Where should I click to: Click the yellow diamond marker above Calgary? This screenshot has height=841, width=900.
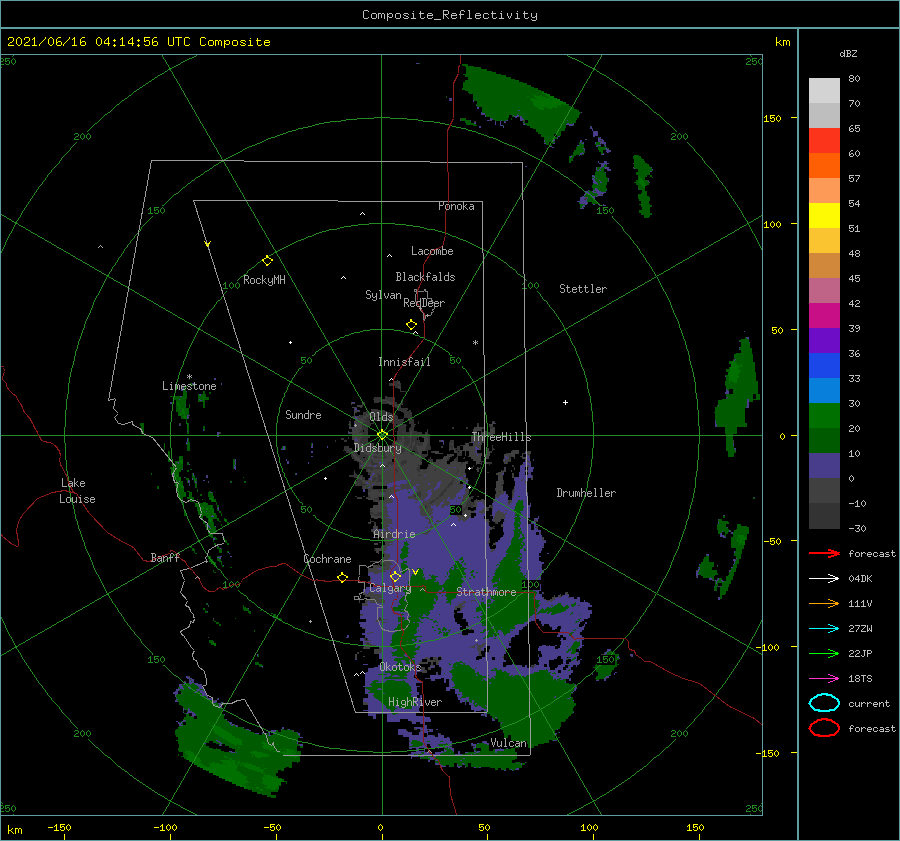pos(395,576)
